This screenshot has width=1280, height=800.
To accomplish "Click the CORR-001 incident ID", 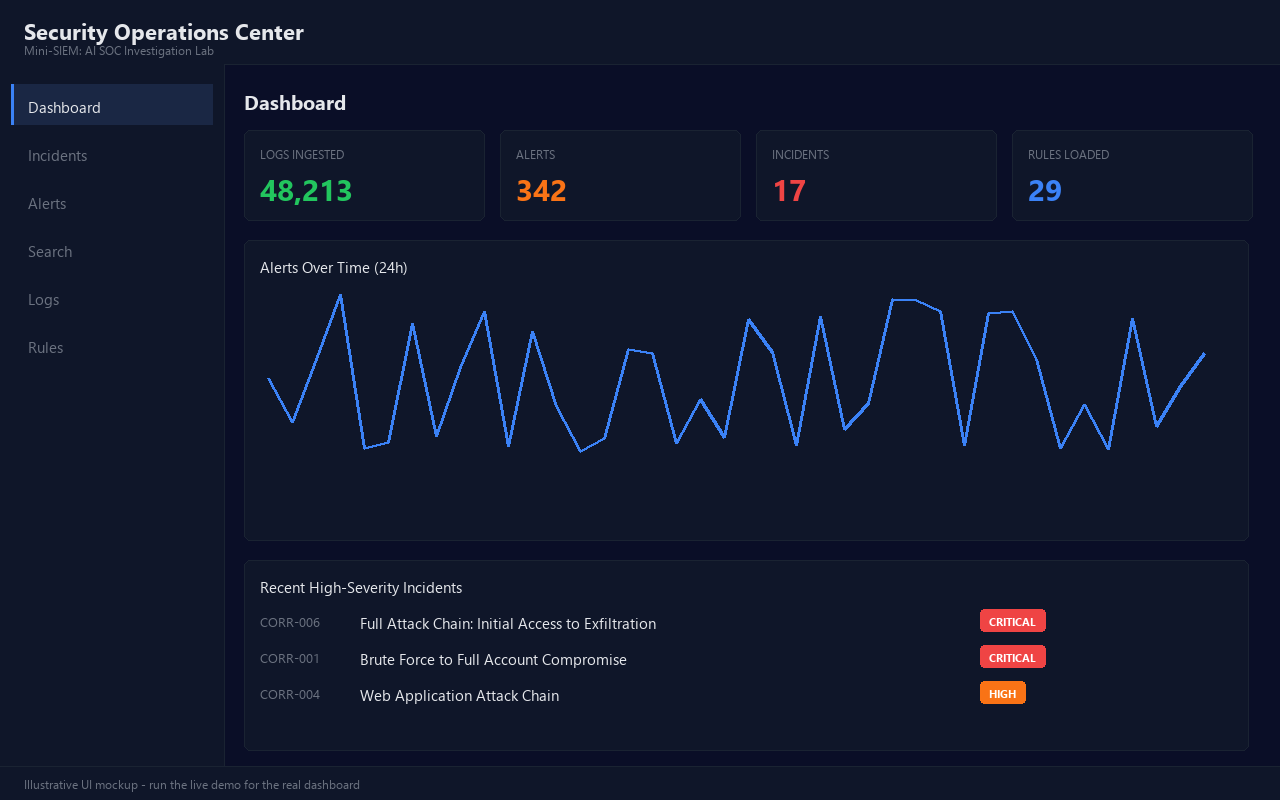I will pyautogui.click(x=290, y=659).
